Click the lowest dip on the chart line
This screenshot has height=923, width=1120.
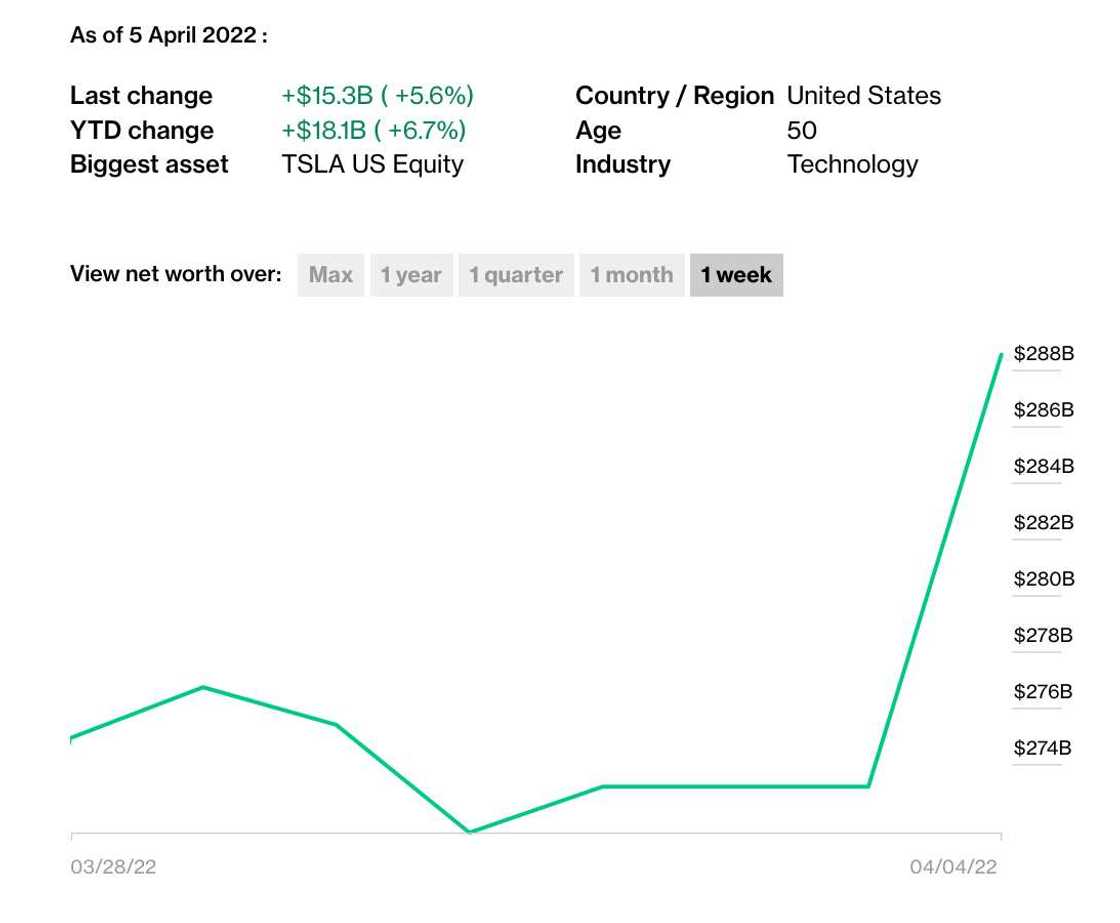pos(469,831)
